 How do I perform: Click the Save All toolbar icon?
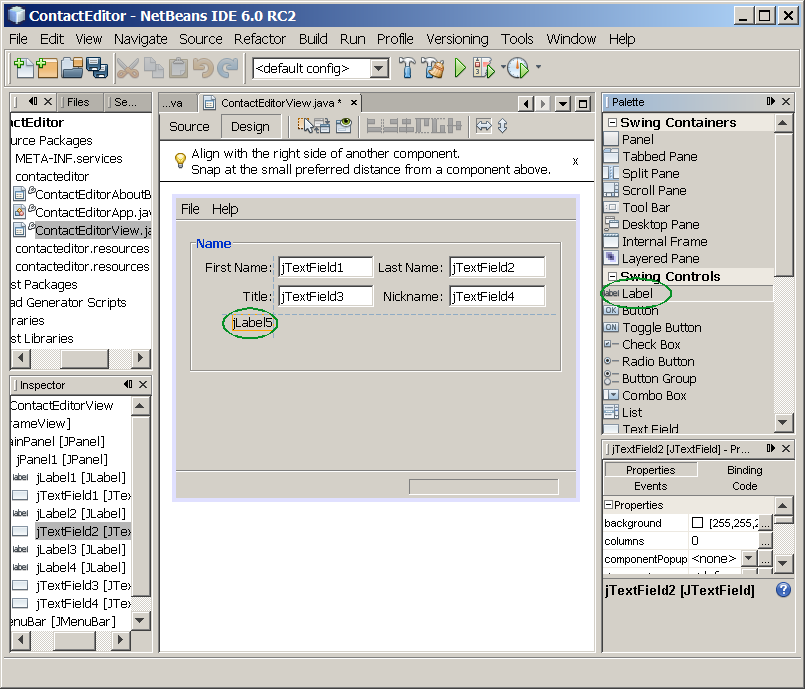pos(97,68)
